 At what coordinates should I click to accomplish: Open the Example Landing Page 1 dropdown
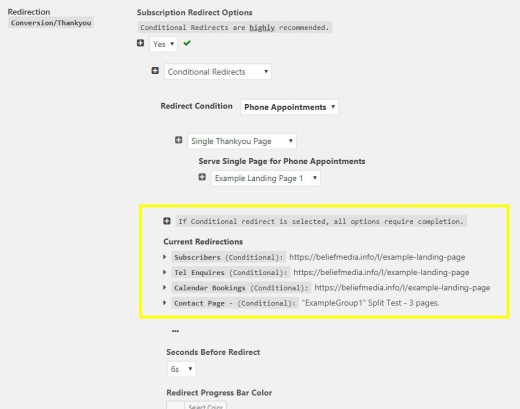(266, 178)
